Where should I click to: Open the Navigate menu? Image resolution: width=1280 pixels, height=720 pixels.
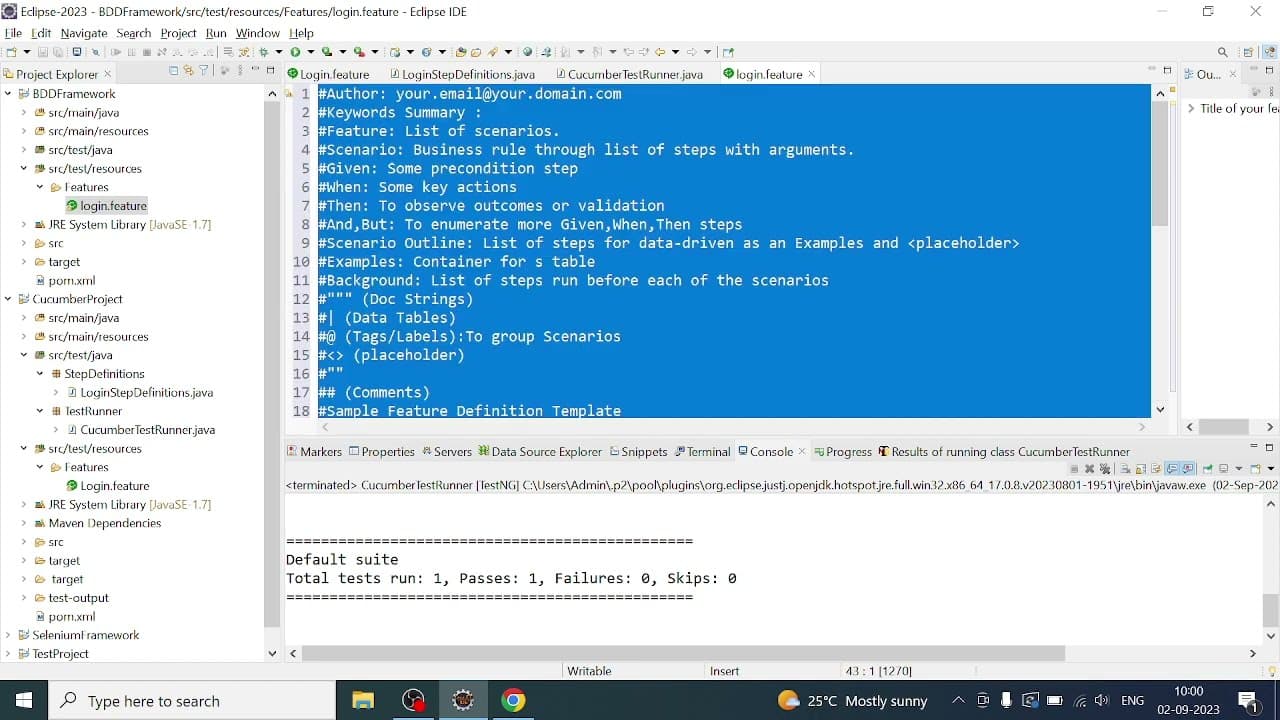point(84,33)
